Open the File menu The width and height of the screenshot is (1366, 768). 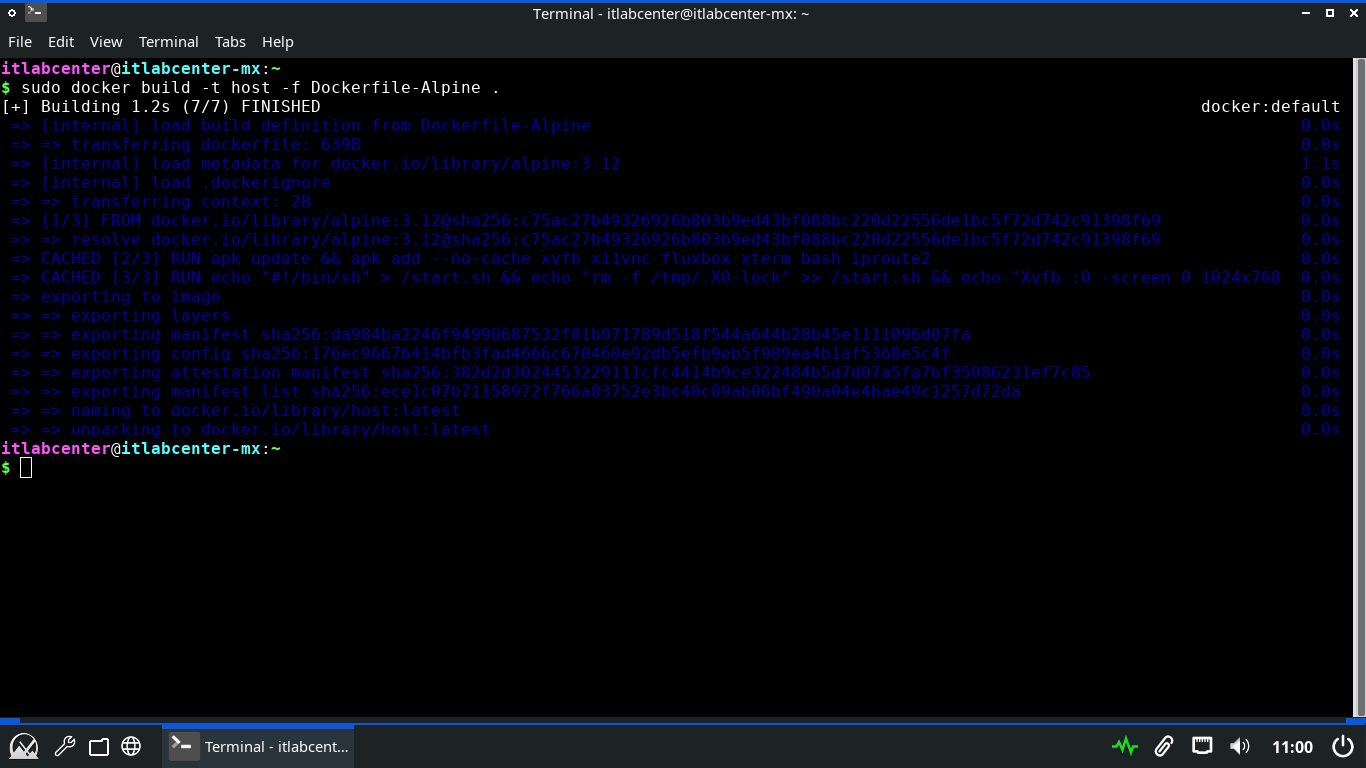click(x=20, y=42)
